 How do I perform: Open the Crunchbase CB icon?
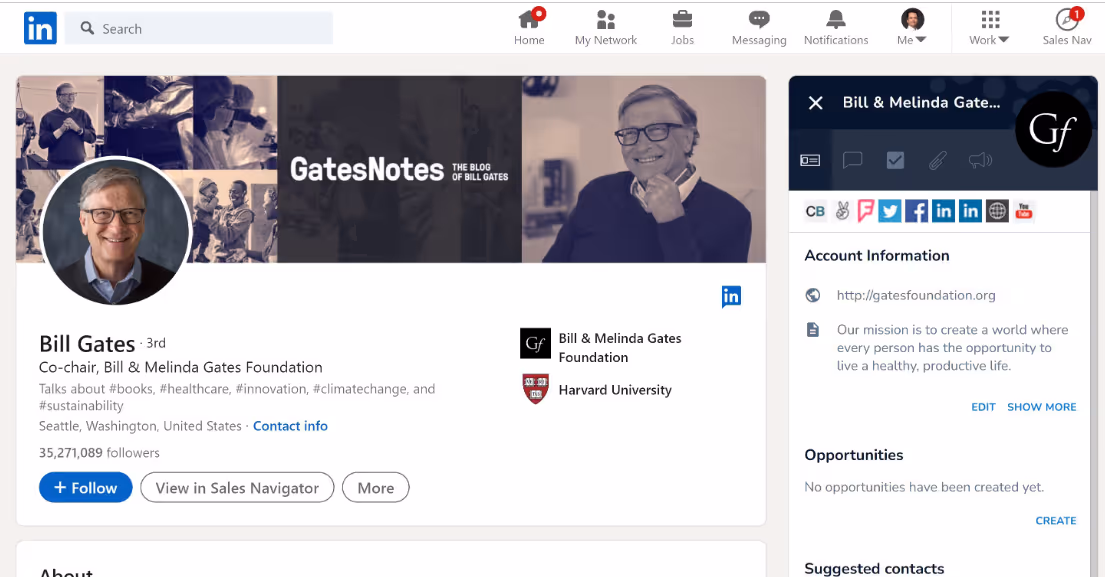[x=815, y=211]
